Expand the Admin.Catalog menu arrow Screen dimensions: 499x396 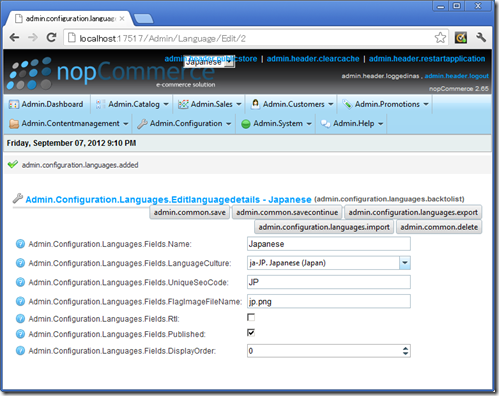click(166, 104)
